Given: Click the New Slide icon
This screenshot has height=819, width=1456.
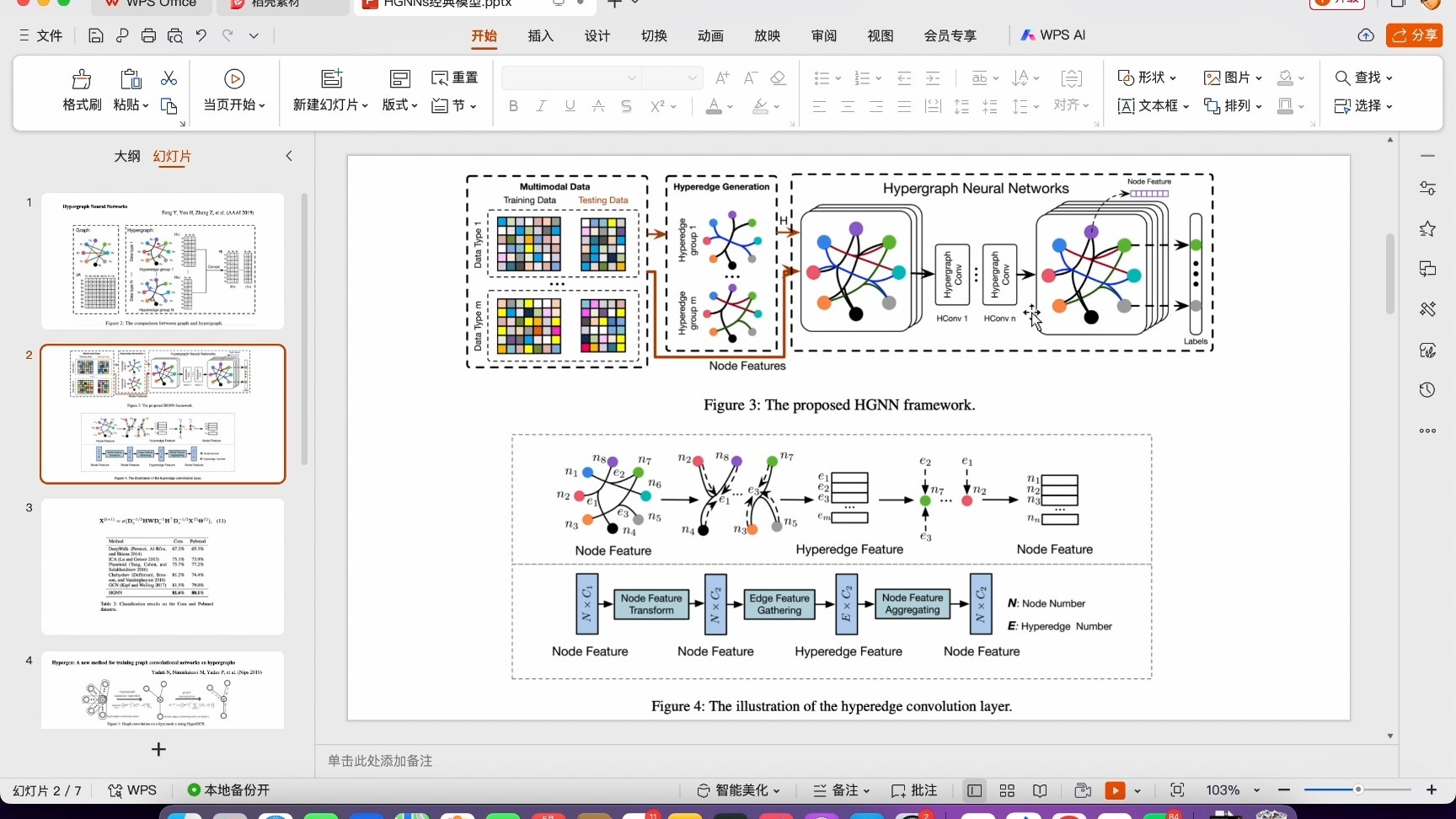Looking at the screenshot, I should pyautogui.click(x=332, y=78).
